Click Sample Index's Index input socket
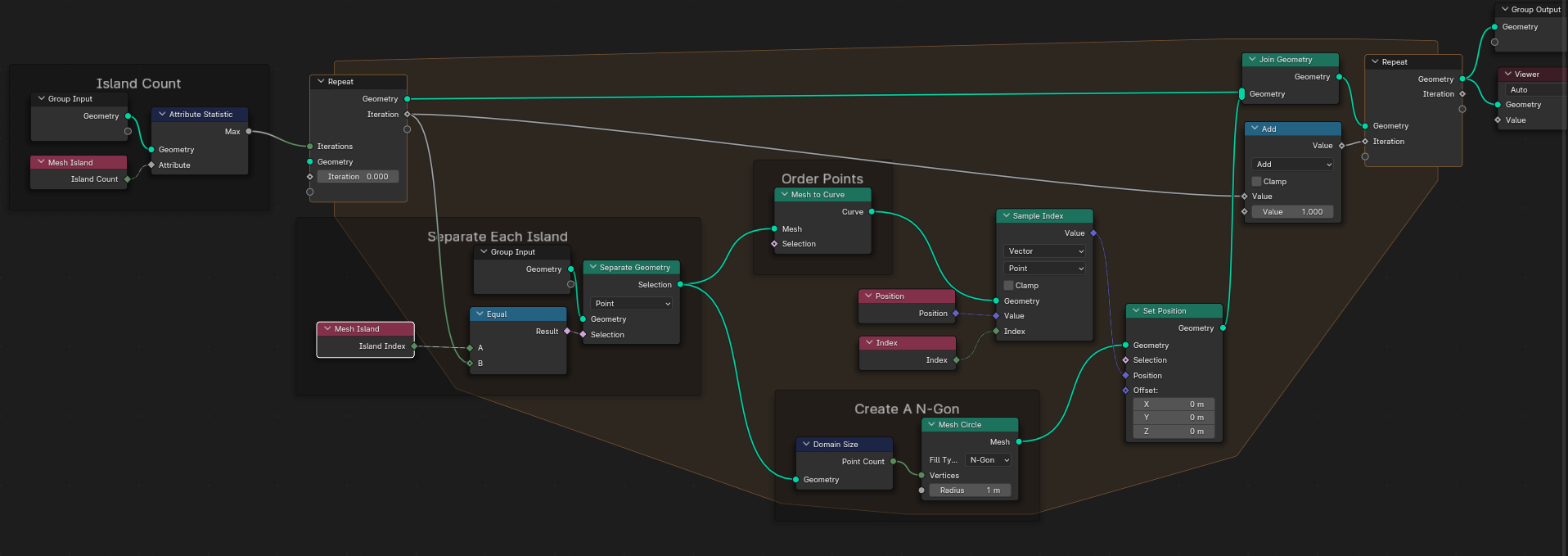The width and height of the screenshot is (1568, 556). [x=996, y=331]
